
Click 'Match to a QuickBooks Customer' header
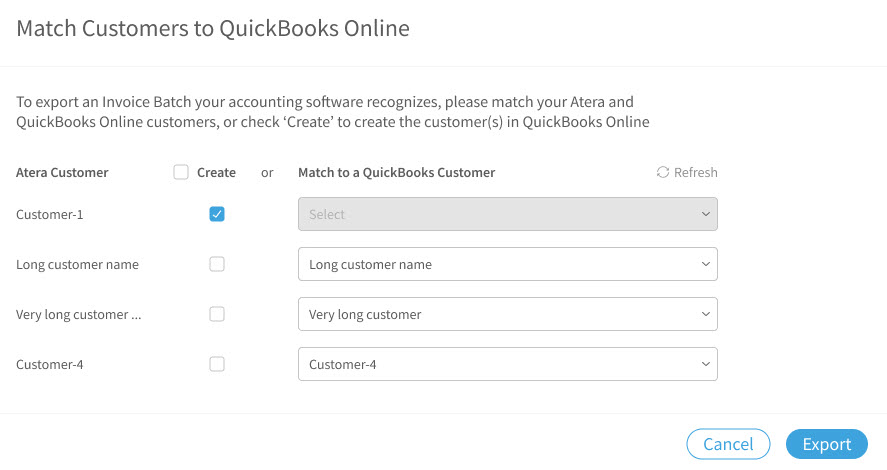pos(397,173)
